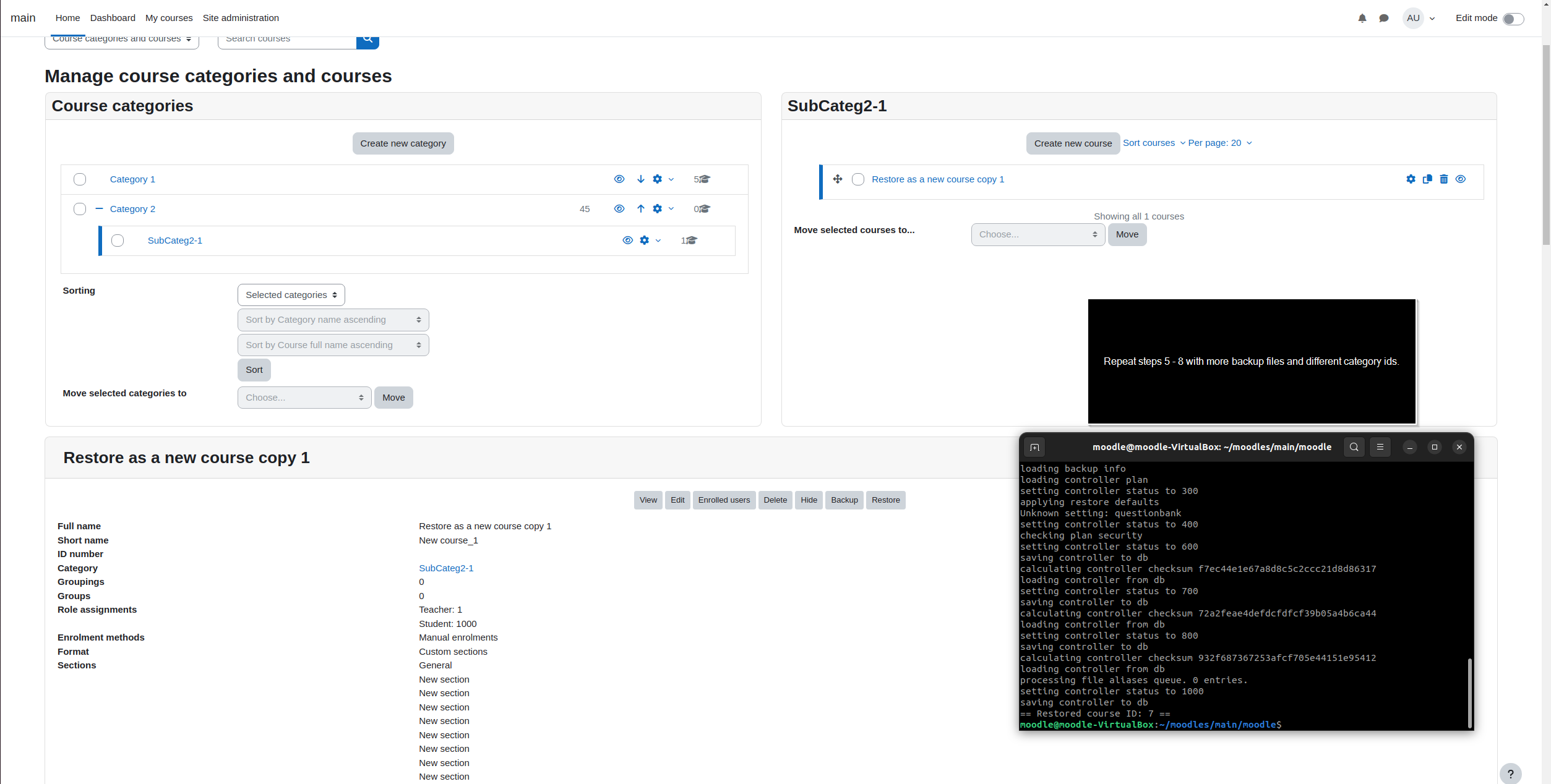
Task: Select SubCateg2-1 checkbox
Action: pyautogui.click(x=118, y=241)
